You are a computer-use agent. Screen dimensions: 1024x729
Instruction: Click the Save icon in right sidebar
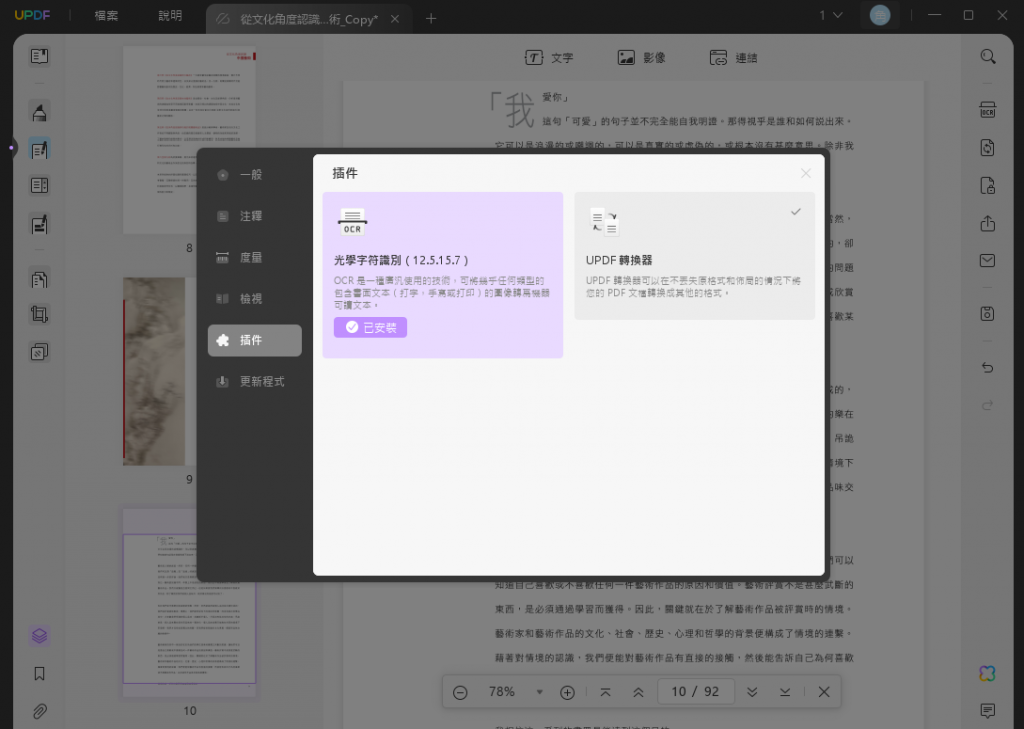987,314
